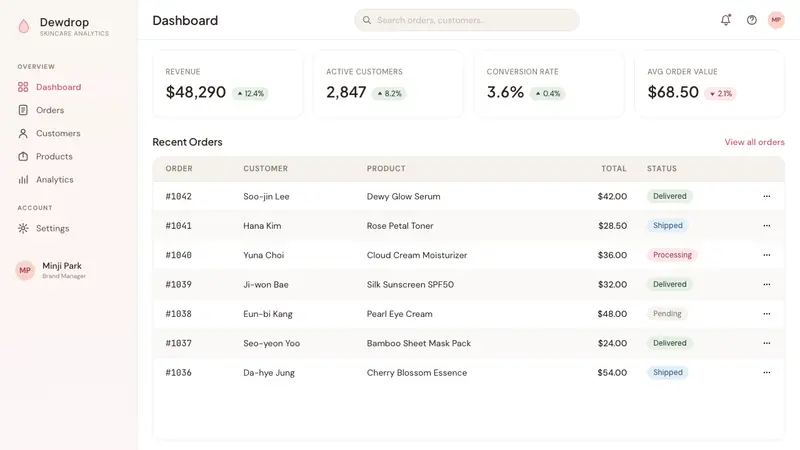Open more options for order #1036

coord(766,372)
